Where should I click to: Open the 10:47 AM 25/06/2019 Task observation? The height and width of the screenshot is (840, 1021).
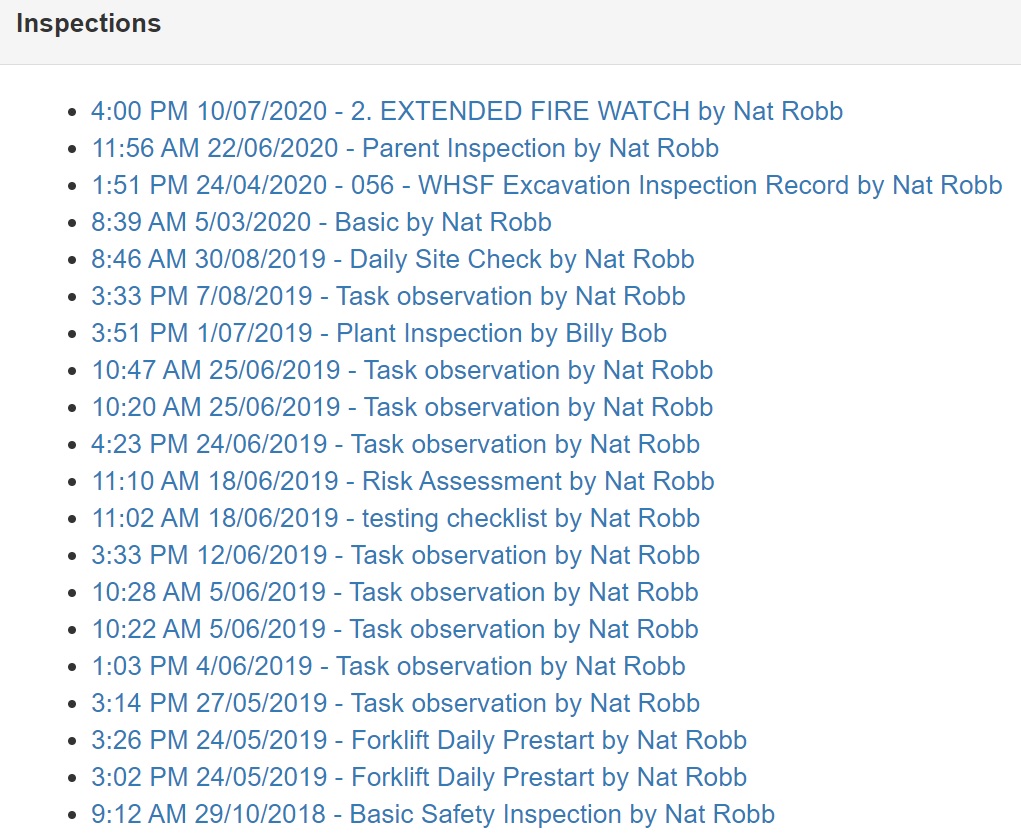pyautogui.click(x=402, y=370)
